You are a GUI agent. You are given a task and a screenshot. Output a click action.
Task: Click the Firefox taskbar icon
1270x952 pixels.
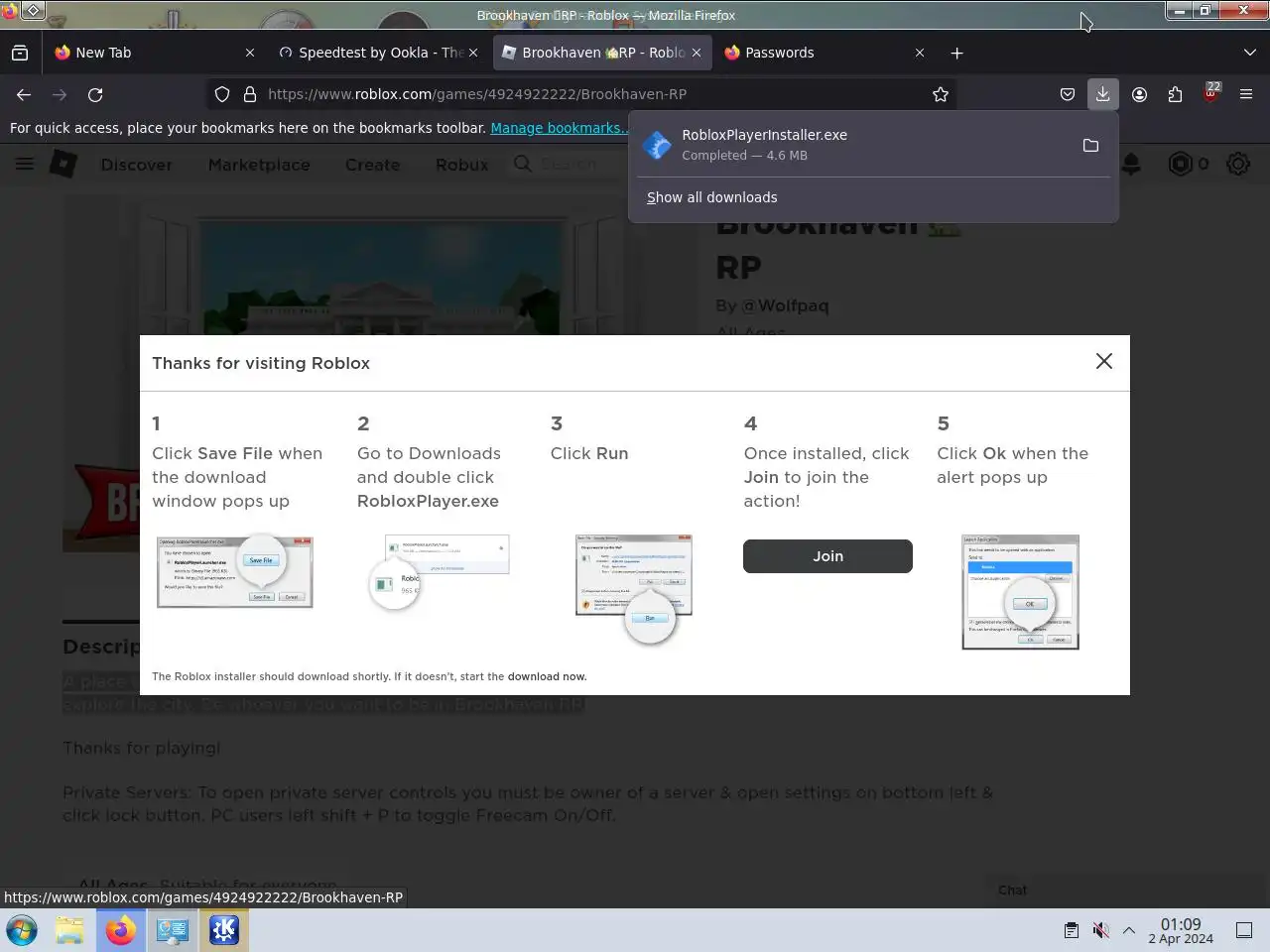[x=121, y=930]
